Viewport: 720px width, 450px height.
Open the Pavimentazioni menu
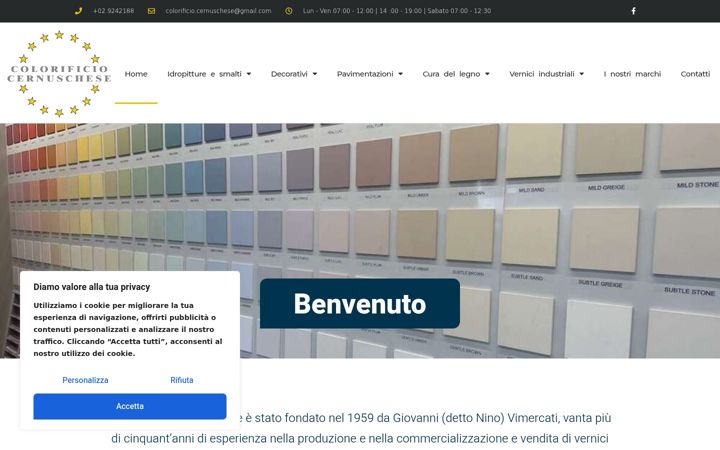point(365,74)
